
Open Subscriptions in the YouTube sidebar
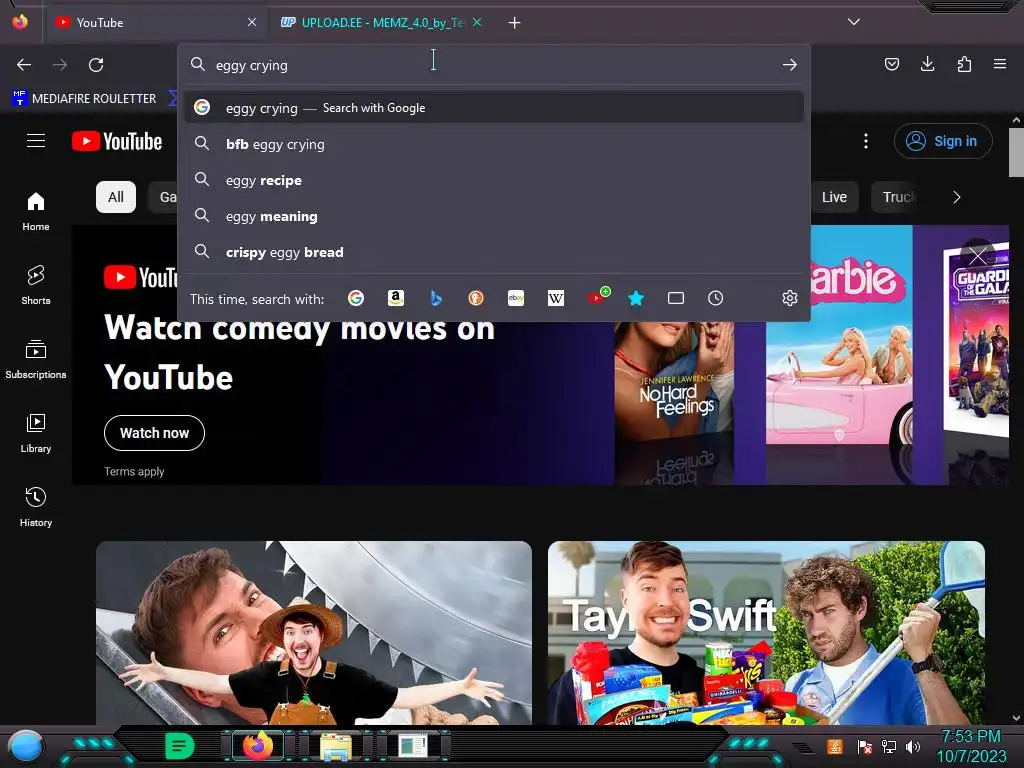[36, 359]
